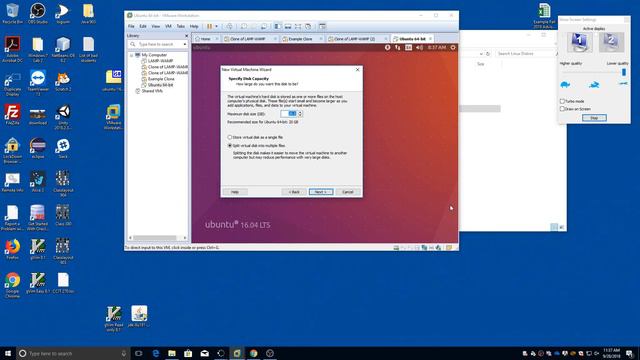Open the OBS Studio desktop shortcut
Image resolution: width=640 pixels, height=360 pixels.
click(38, 13)
